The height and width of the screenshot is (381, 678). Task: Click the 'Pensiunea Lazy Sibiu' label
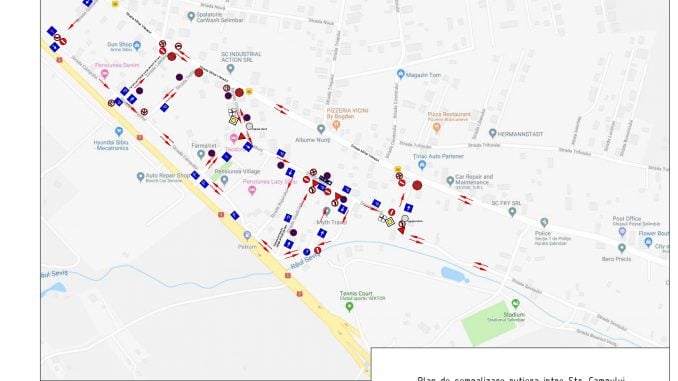pyautogui.click(x=270, y=182)
